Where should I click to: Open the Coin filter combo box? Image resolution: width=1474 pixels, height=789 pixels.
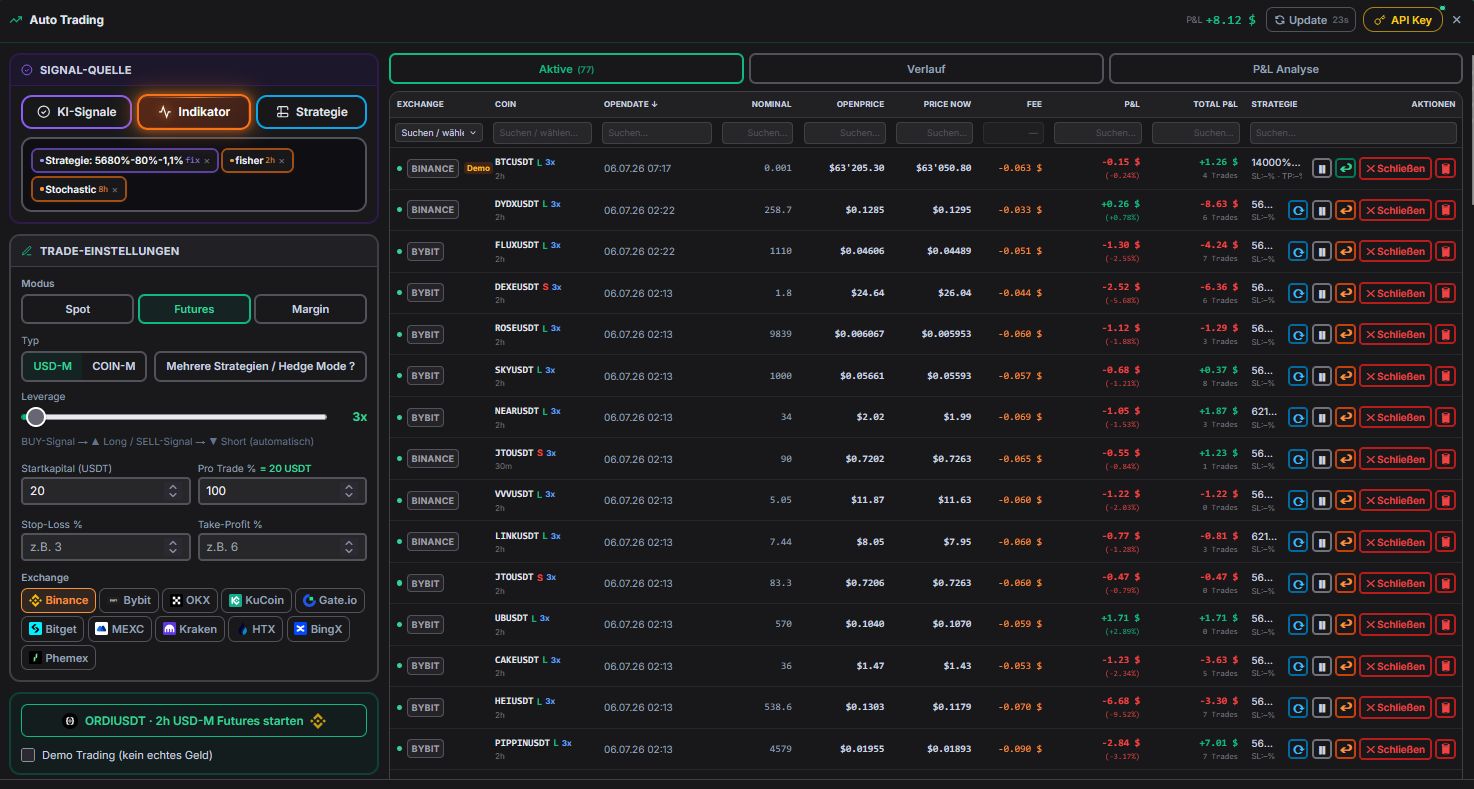click(542, 132)
